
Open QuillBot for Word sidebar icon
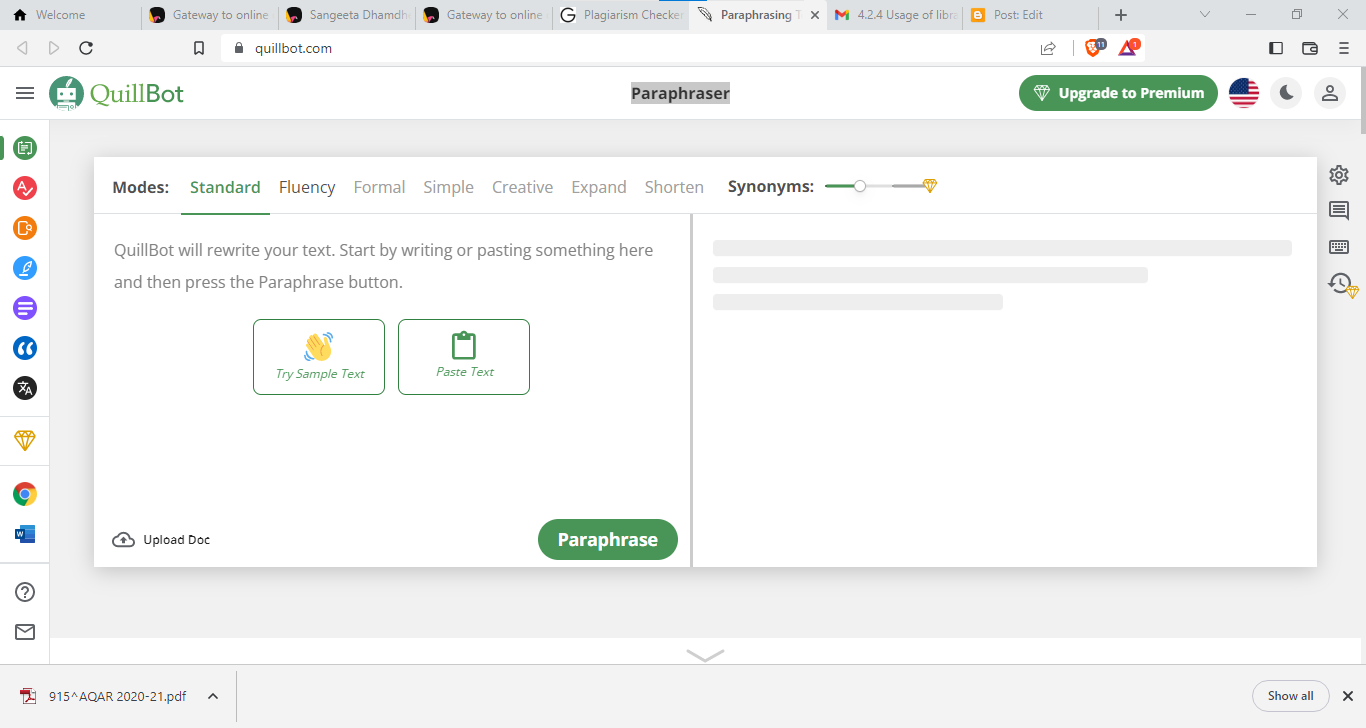(x=25, y=534)
